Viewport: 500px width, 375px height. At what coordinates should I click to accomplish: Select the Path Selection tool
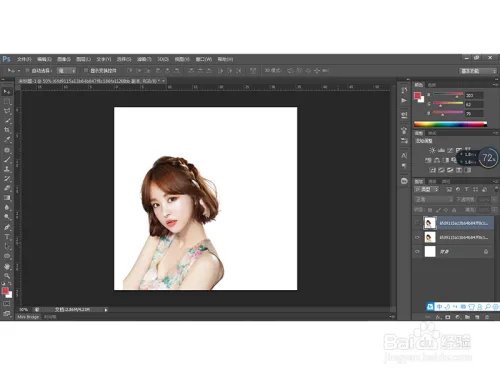pyautogui.click(x=7, y=247)
